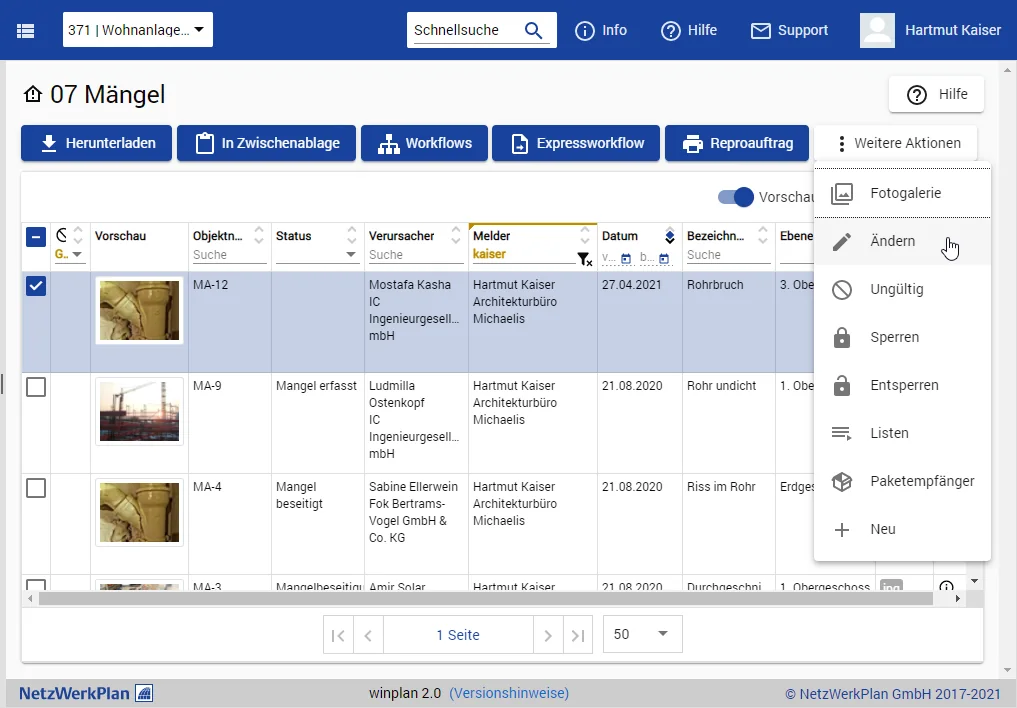Open the Weitere Aktionen menu
This screenshot has width=1017, height=708.
(896, 143)
